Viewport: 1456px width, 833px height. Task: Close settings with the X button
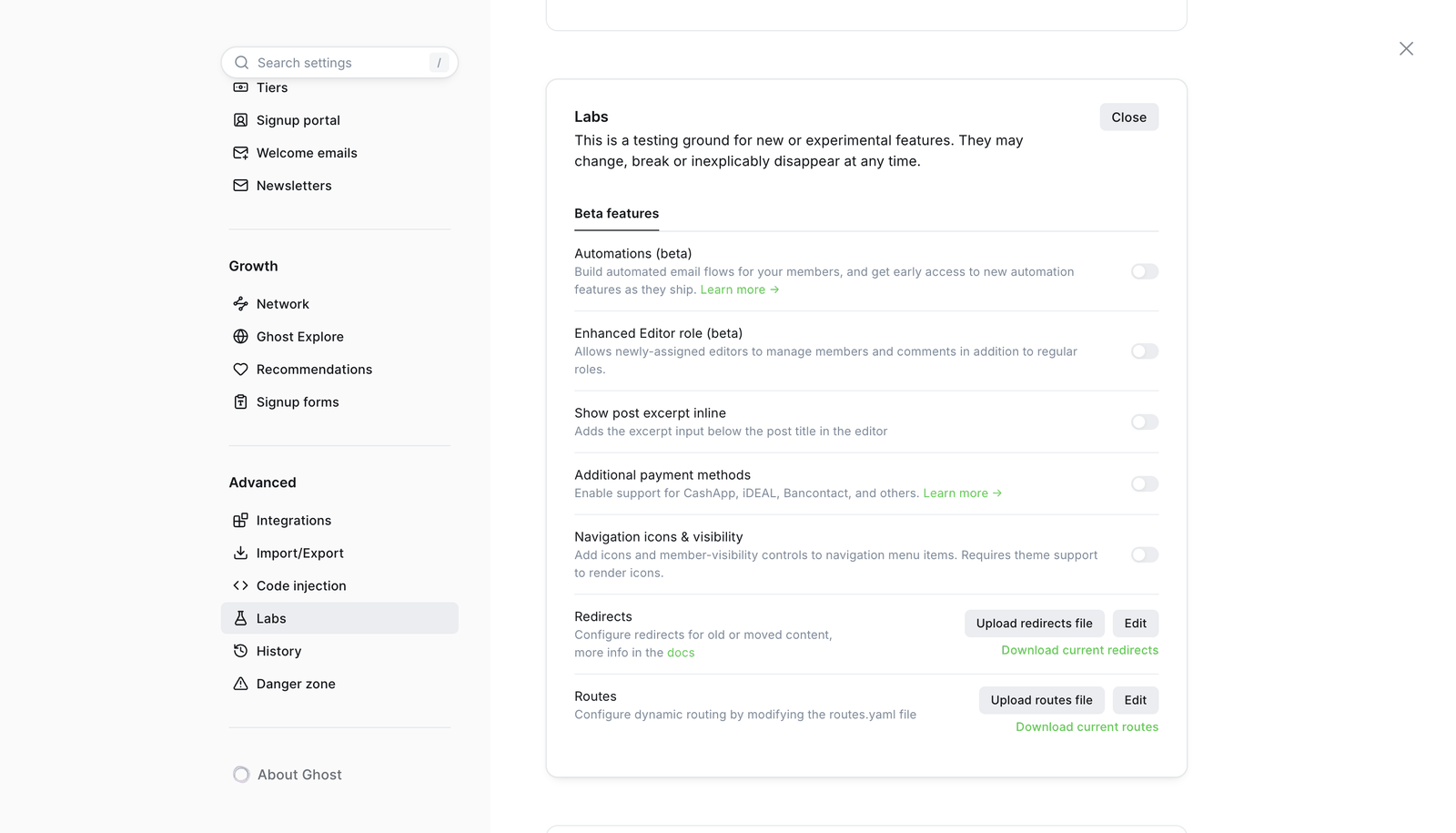pyautogui.click(x=1407, y=49)
